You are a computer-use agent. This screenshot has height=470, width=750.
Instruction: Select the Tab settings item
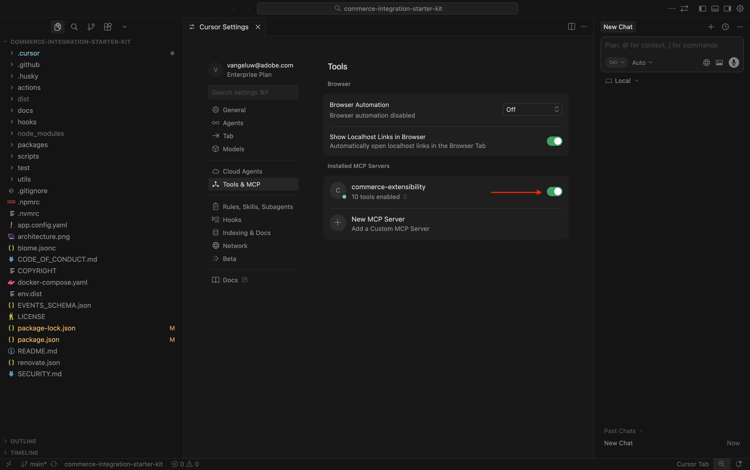point(253,136)
